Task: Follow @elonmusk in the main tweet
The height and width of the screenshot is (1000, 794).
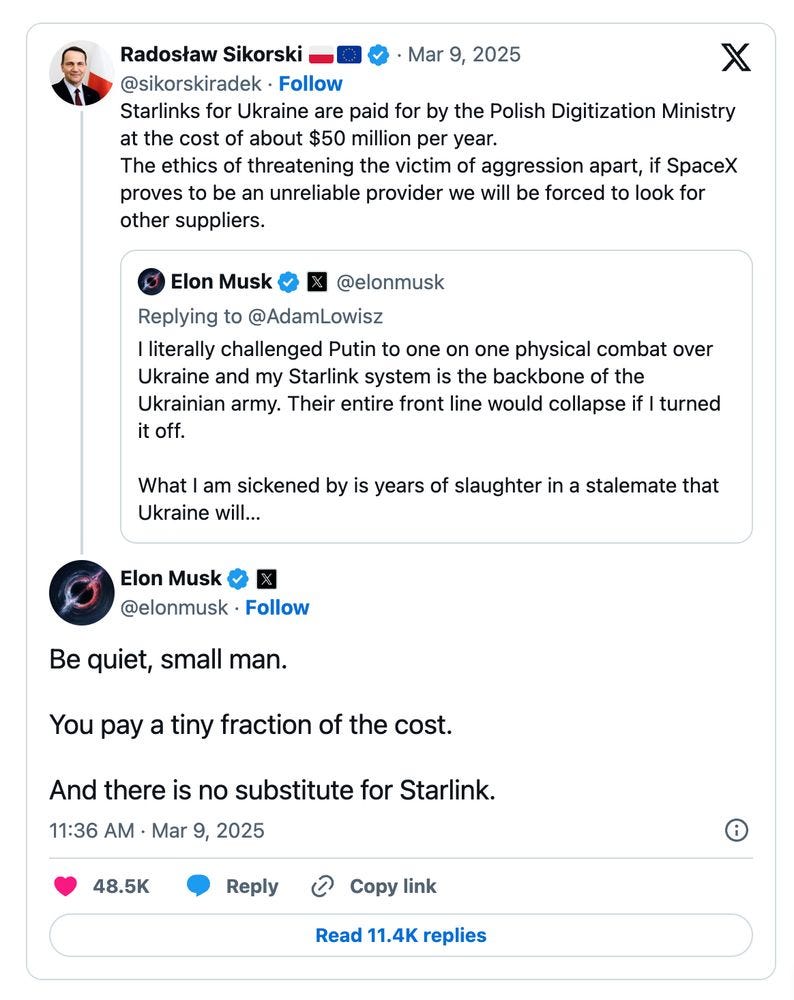Action: coord(277,608)
